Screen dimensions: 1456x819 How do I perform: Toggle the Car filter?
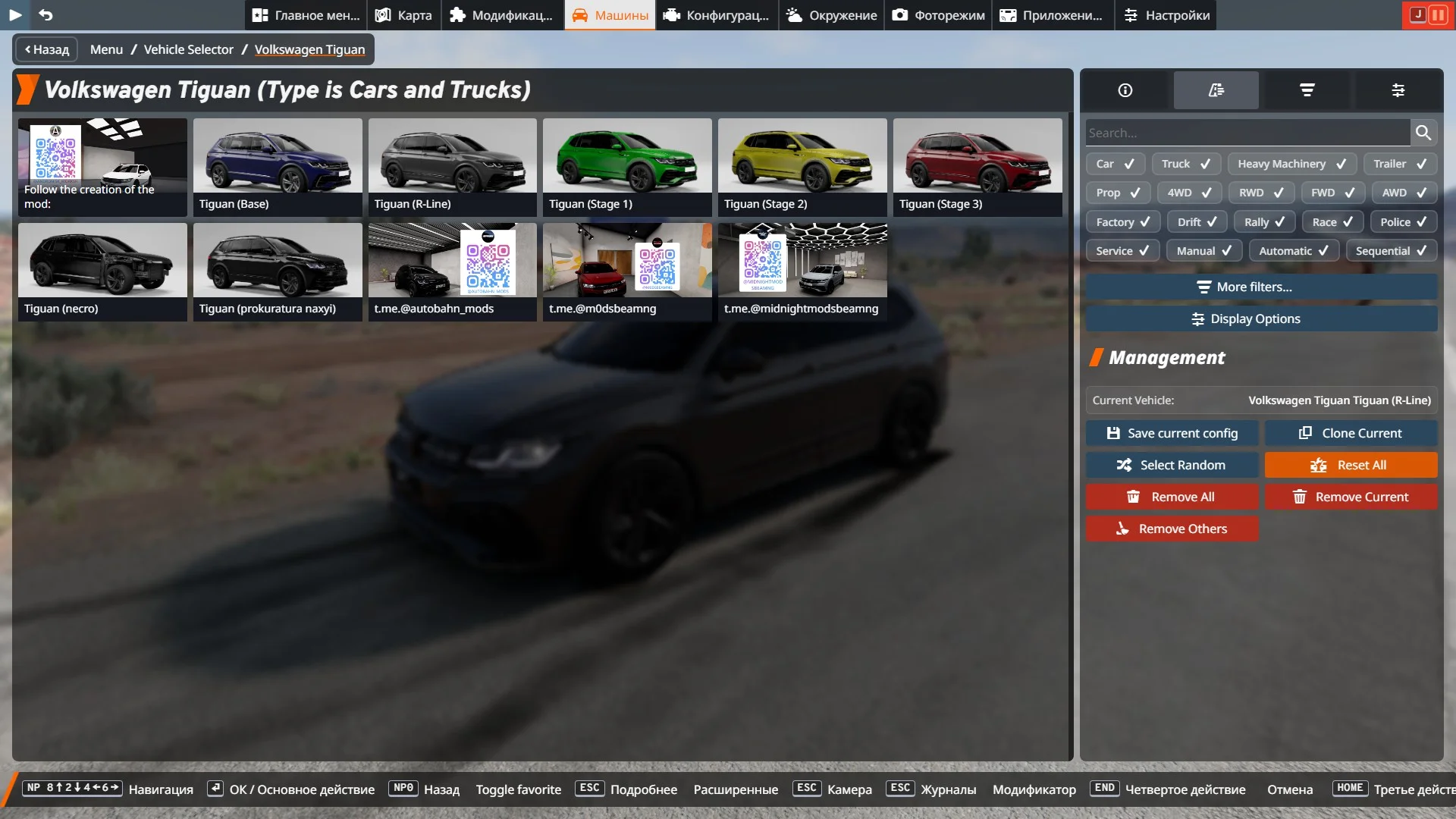tap(1115, 164)
